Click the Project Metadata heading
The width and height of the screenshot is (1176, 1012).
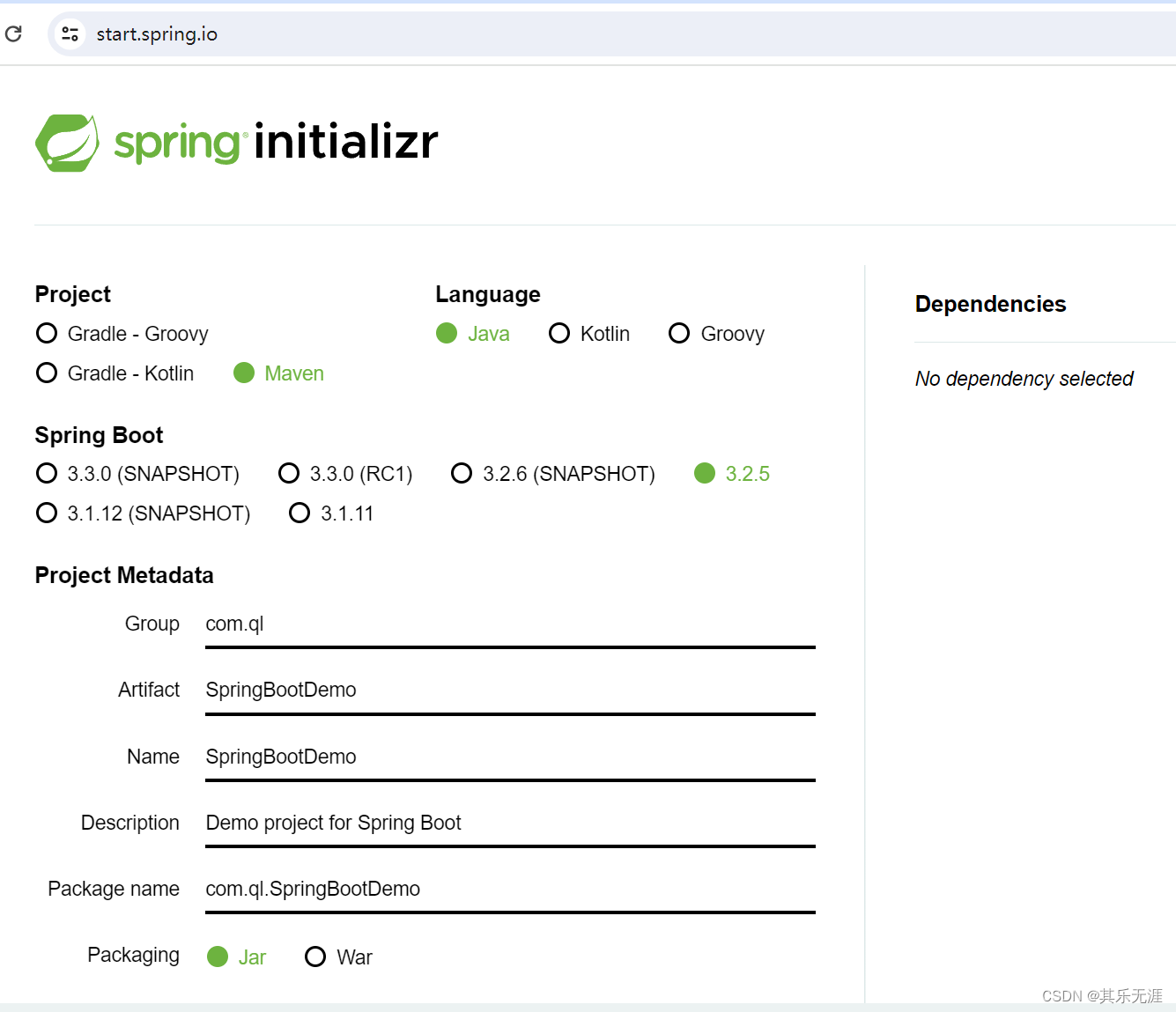coord(124,575)
